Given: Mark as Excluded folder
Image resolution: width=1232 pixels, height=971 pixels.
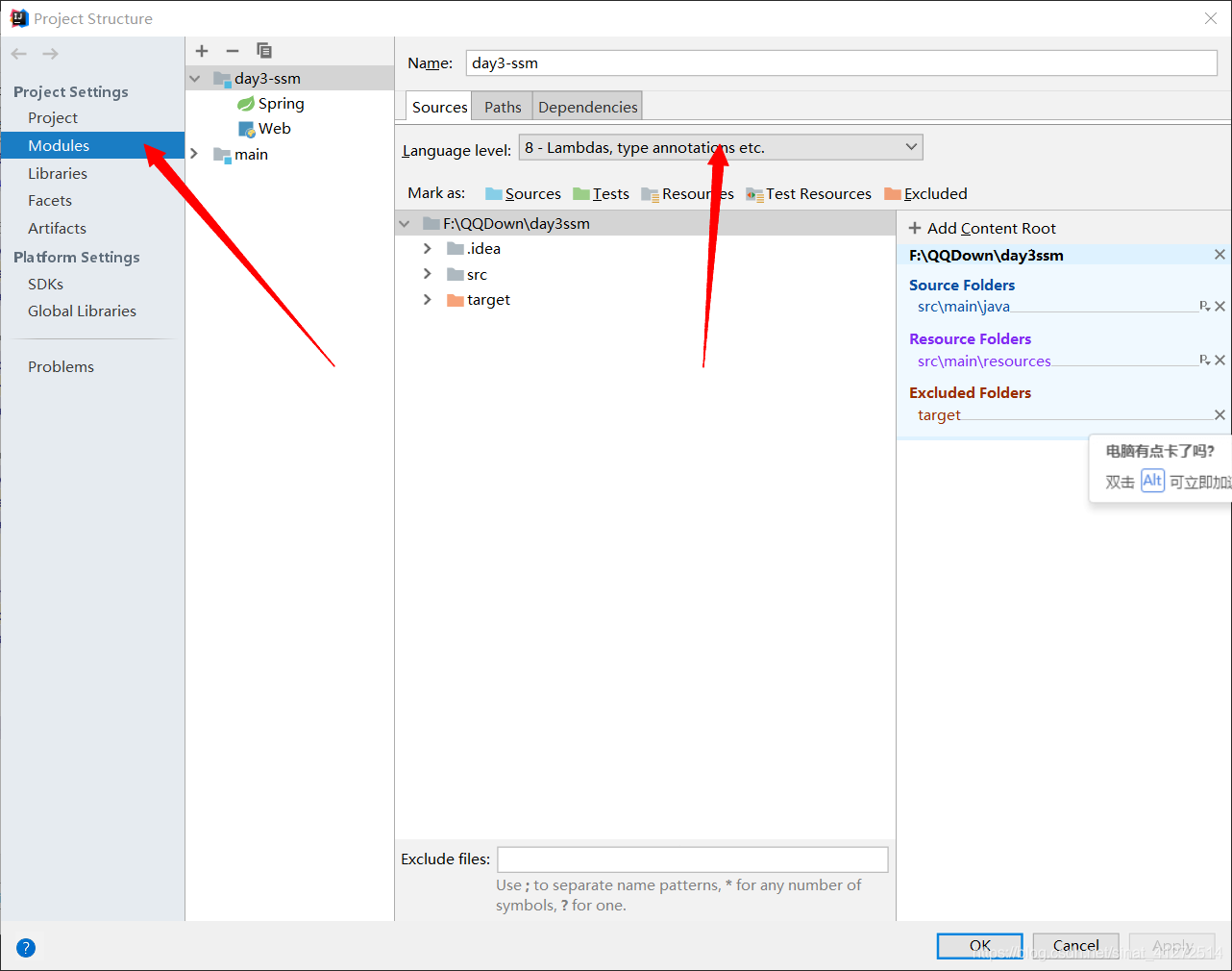Looking at the screenshot, I should (925, 194).
